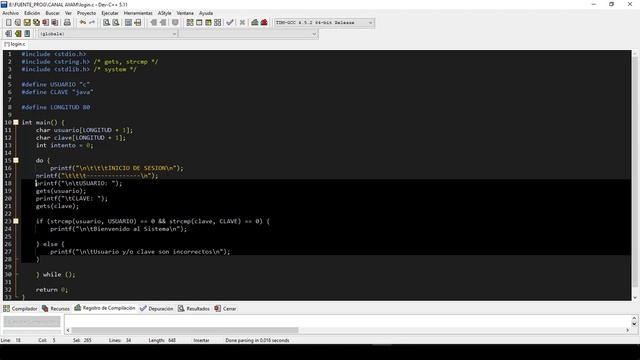Save the current file icon
640x360 pixels.
(x=27, y=22)
